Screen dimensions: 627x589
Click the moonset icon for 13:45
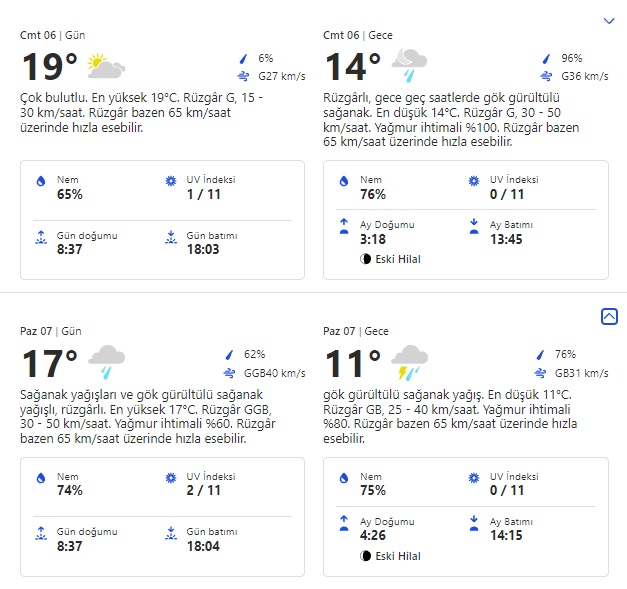click(473, 226)
